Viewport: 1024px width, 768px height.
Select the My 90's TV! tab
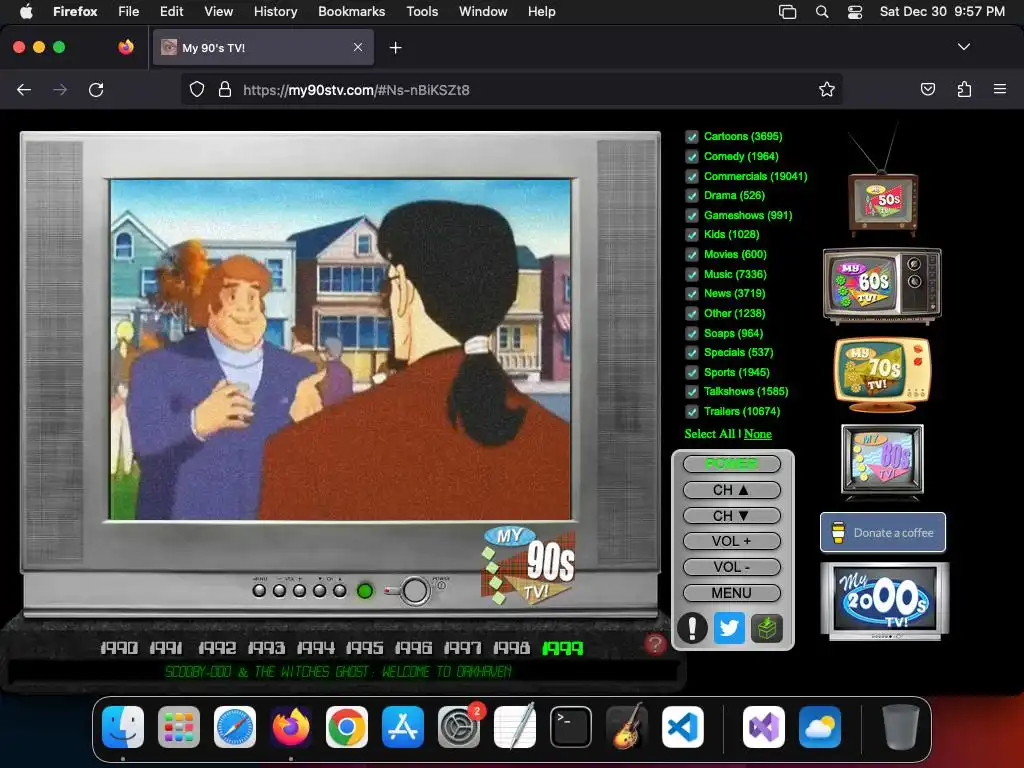click(263, 48)
